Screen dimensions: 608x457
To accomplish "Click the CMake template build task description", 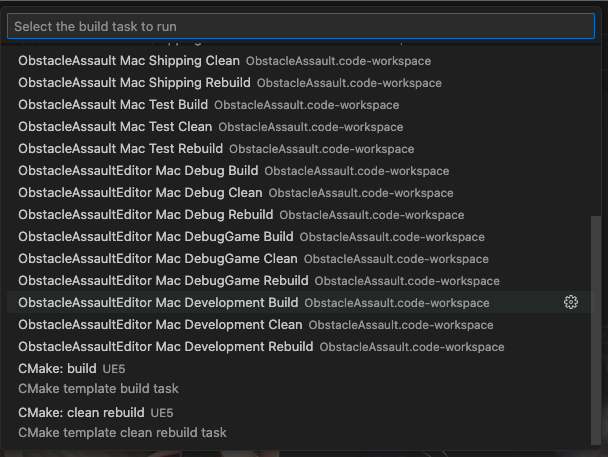I will [98, 388].
